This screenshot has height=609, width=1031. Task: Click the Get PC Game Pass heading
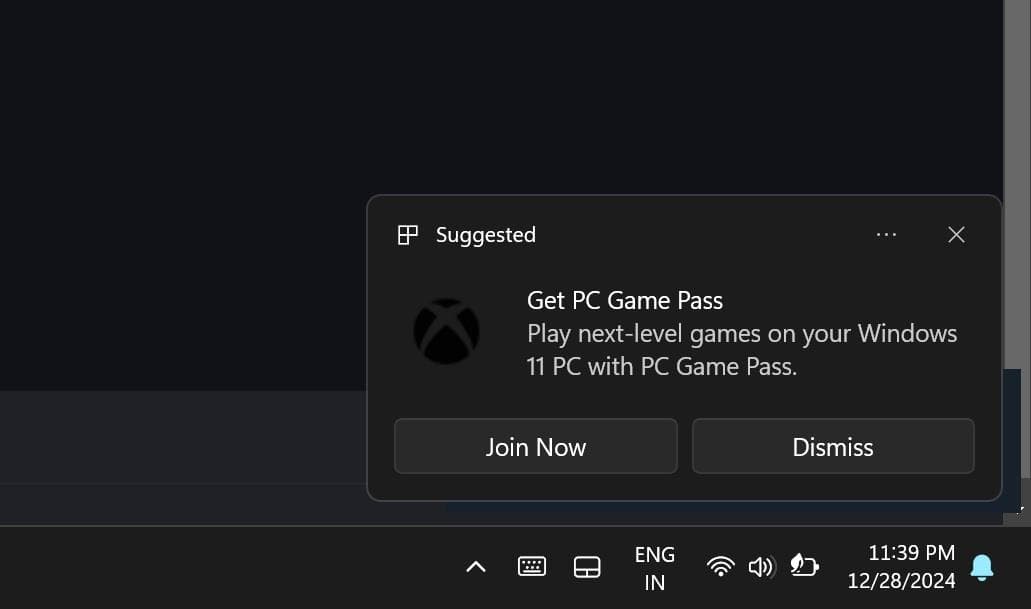(x=624, y=300)
